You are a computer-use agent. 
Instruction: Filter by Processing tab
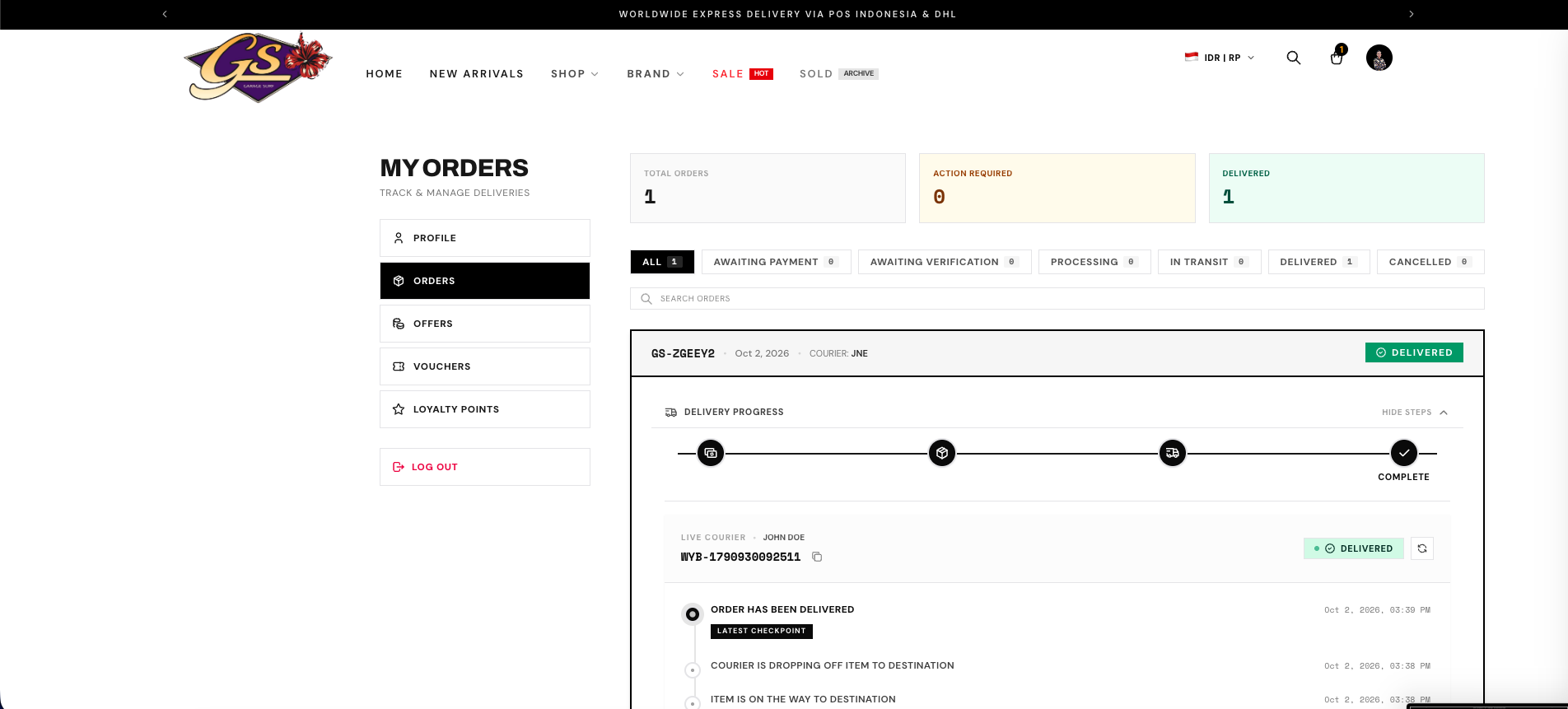click(1094, 262)
